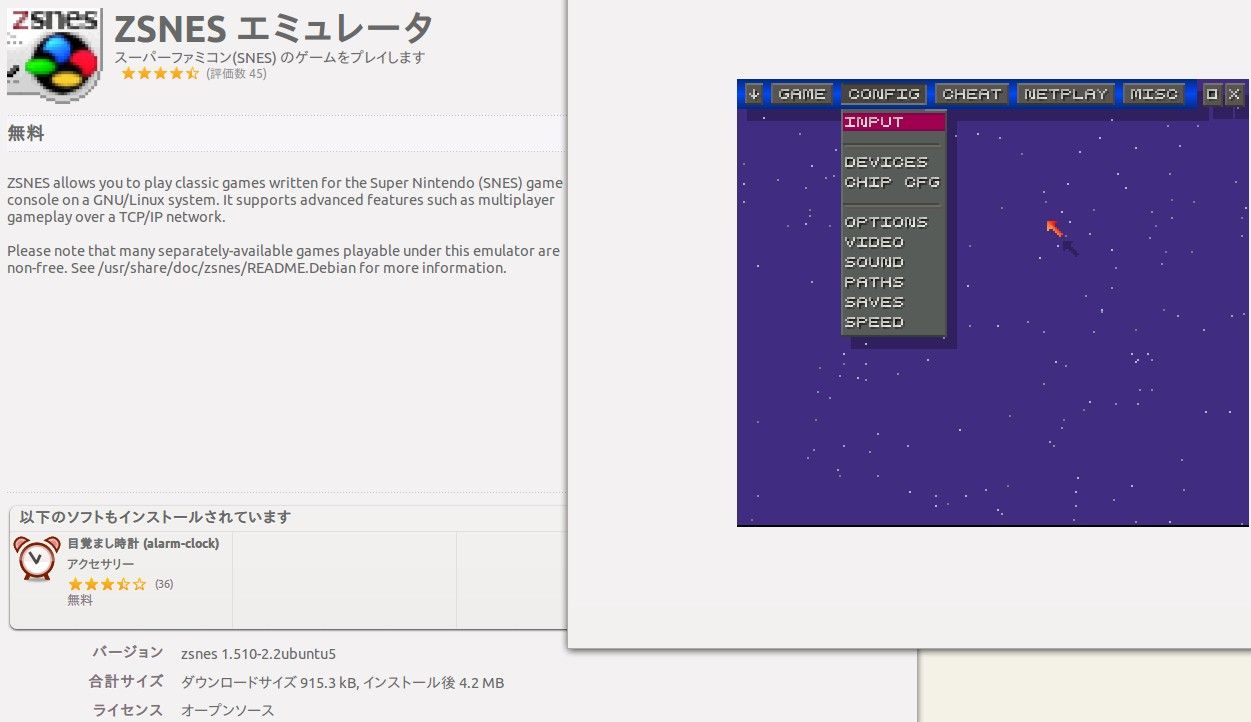
Task: Click the version text zsnes 1.510-2.2ubuntu5
Action: pos(258,654)
